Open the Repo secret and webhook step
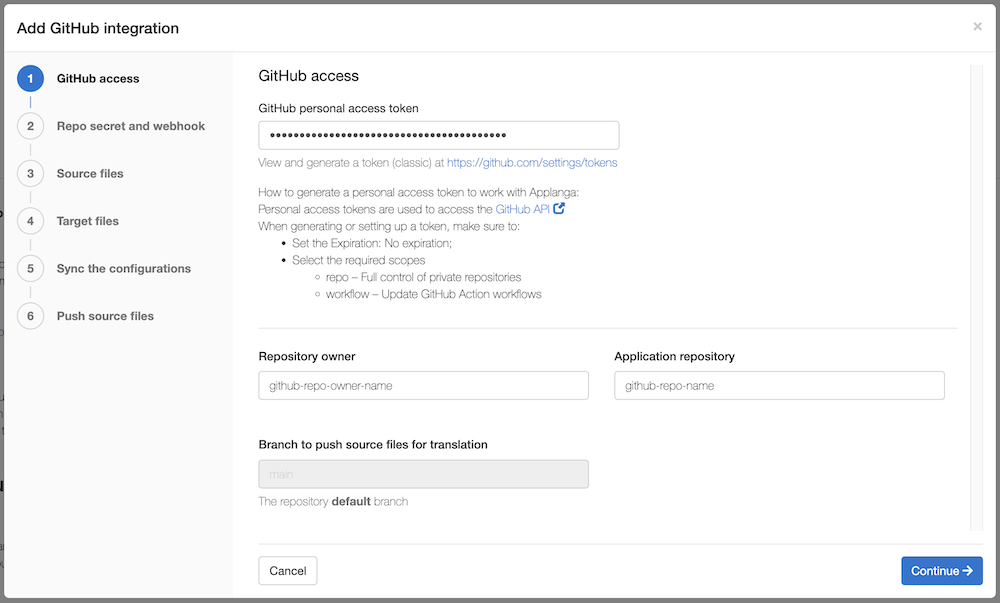Viewport: 1000px width, 603px height. (x=130, y=126)
